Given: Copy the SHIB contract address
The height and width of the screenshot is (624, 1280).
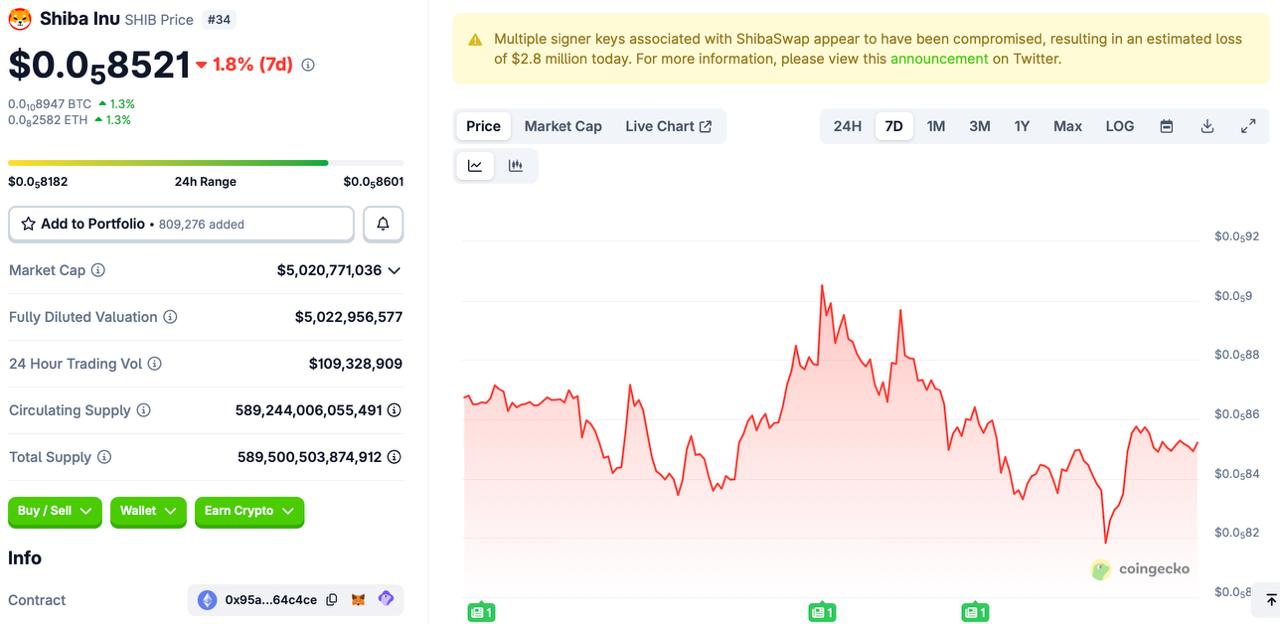Looking at the screenshot, I should (x=331, y=600).
